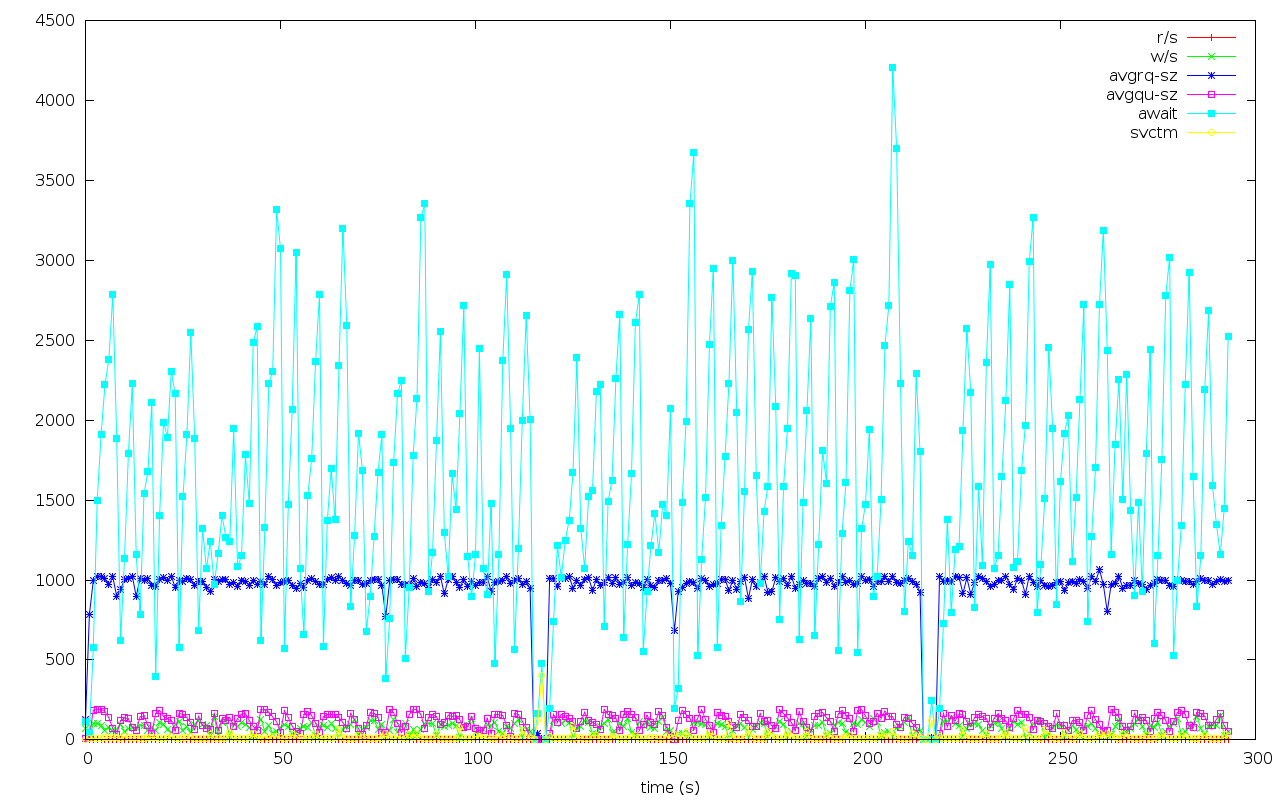Click the cyan await legend line sample

[x=1211, y=113]
